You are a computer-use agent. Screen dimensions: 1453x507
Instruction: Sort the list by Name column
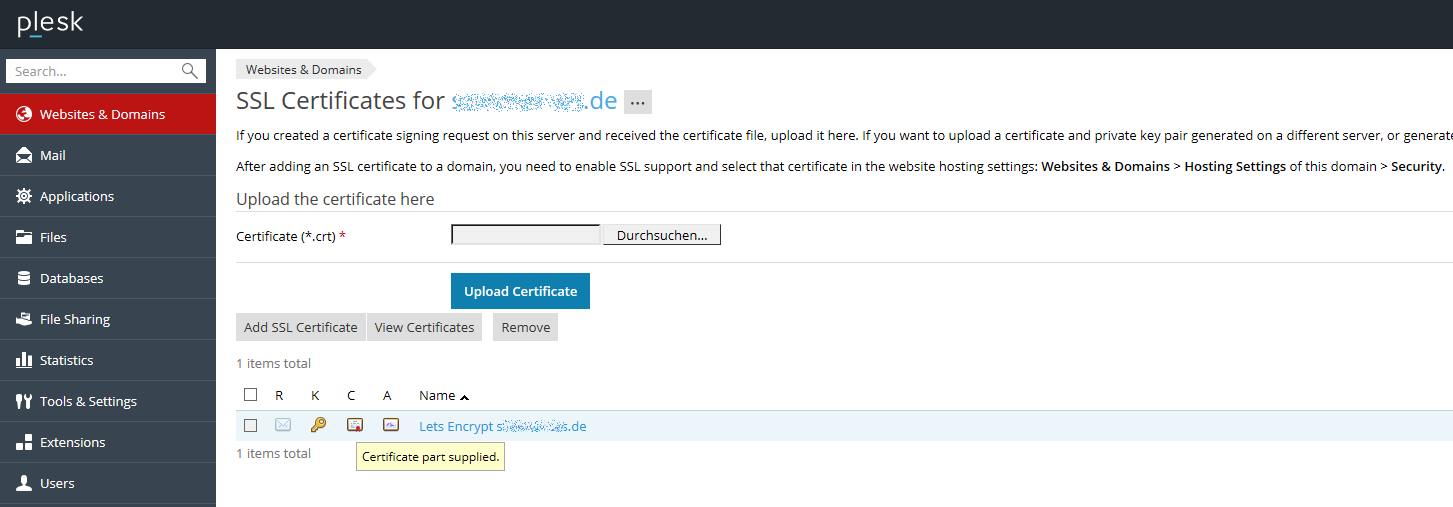click(x=437, y=395)
